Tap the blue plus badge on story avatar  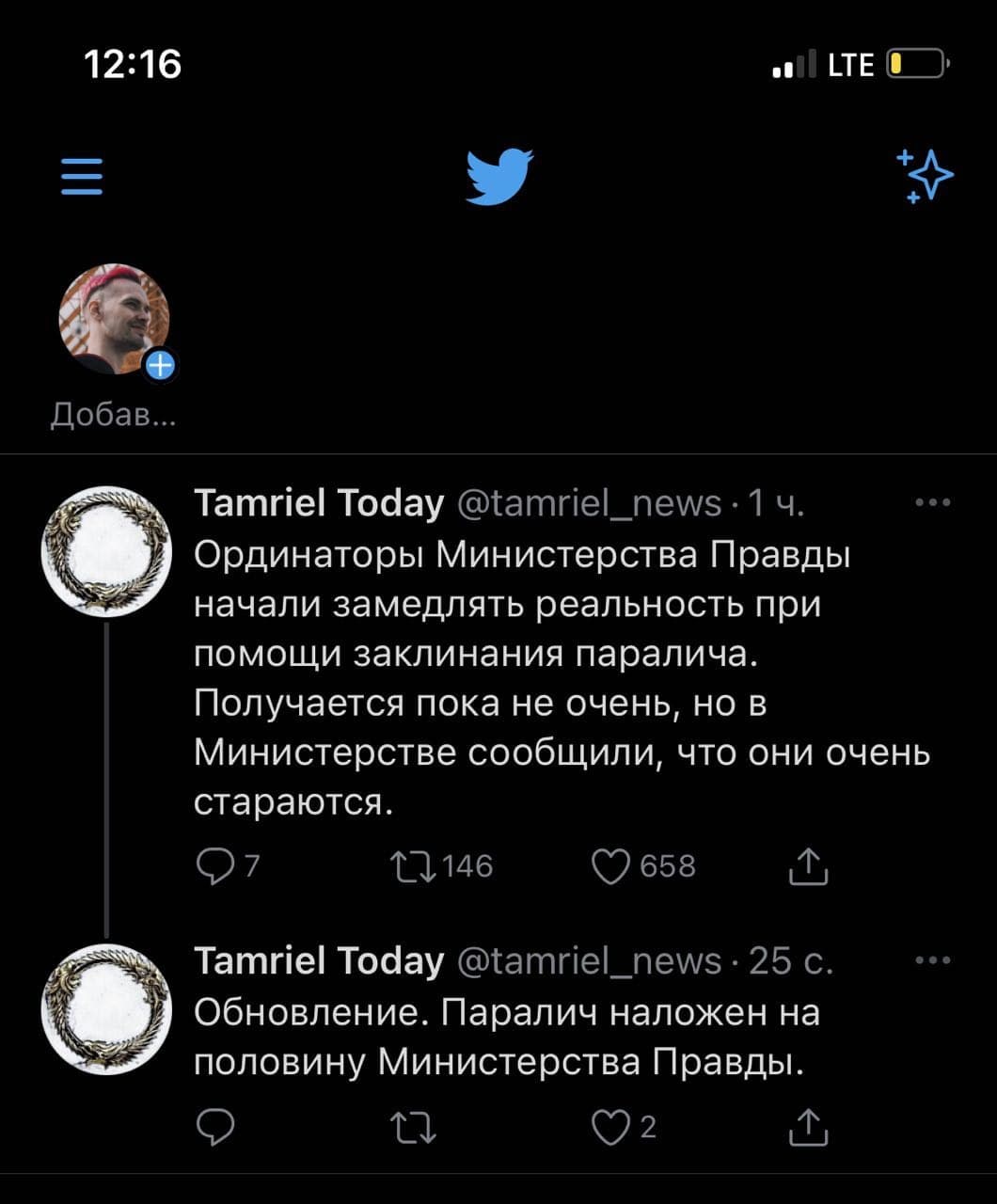point(161,365)
